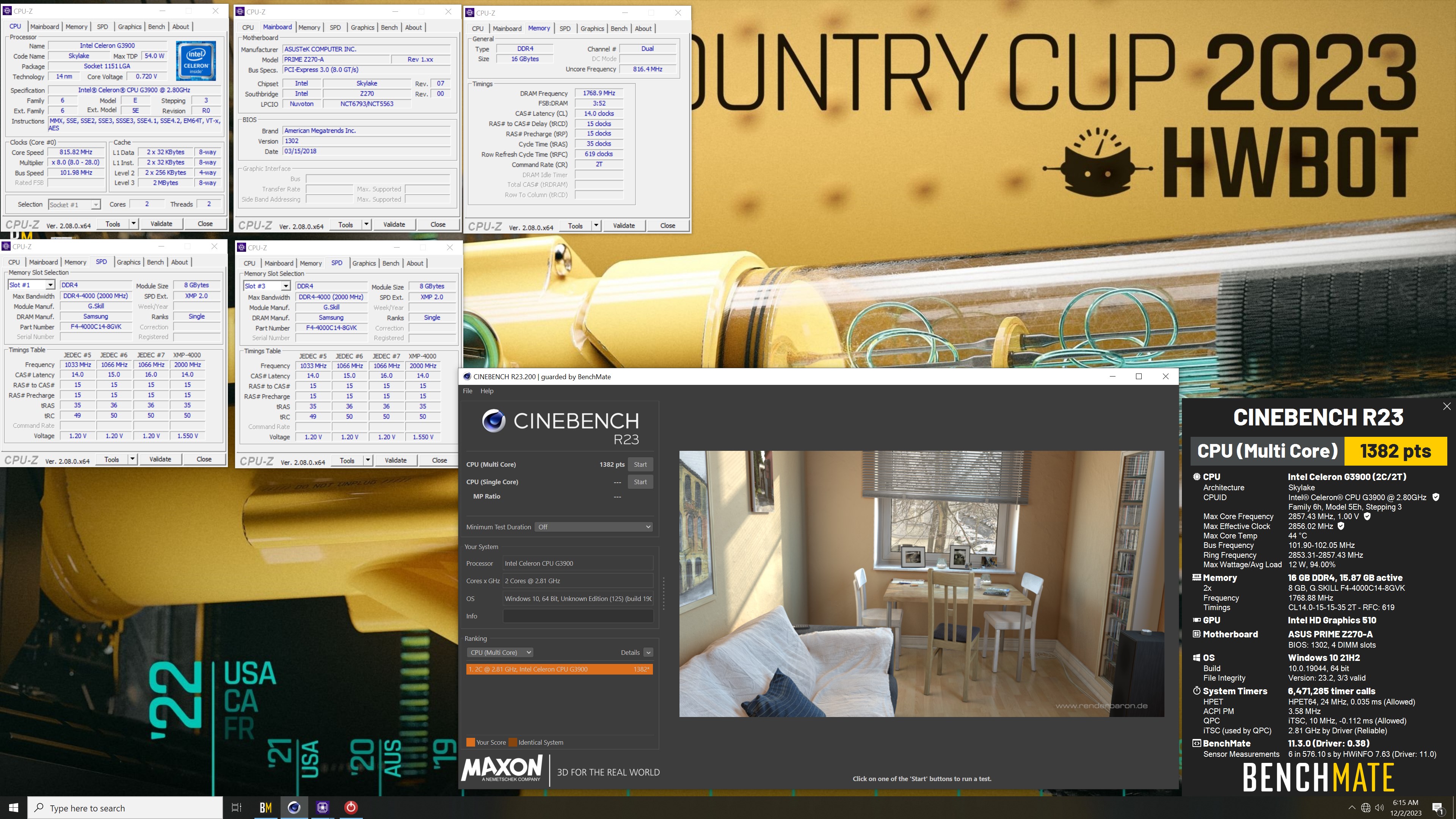Open the Slot #3 memory slot dropdown
The height and width of the screenshot is (819, 1456).
(x=286, y=287)
